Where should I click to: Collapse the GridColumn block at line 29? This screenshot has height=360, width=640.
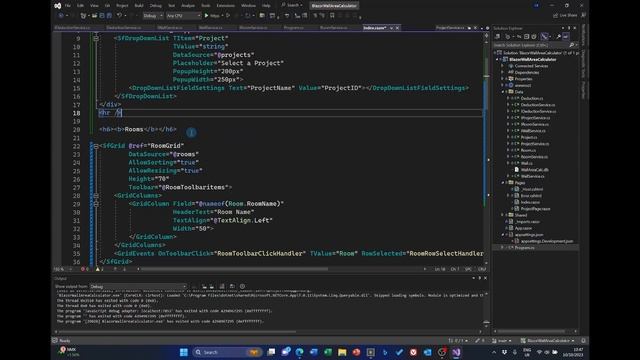[x=96, y=204]
